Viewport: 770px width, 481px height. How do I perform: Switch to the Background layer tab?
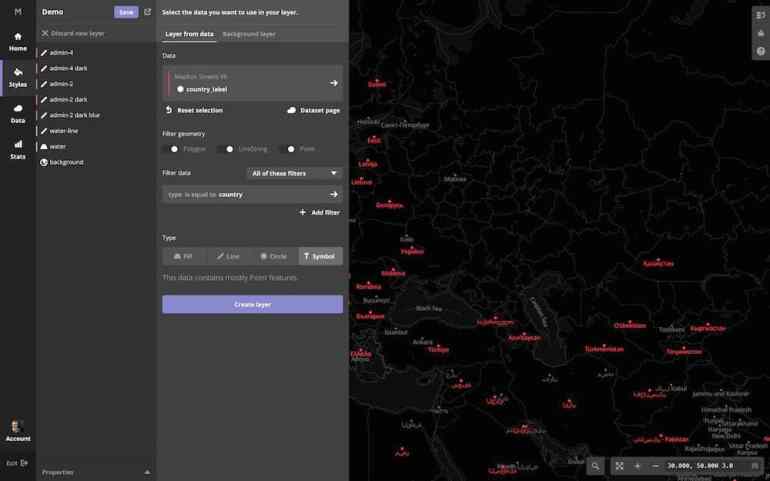tap(249, 34)
